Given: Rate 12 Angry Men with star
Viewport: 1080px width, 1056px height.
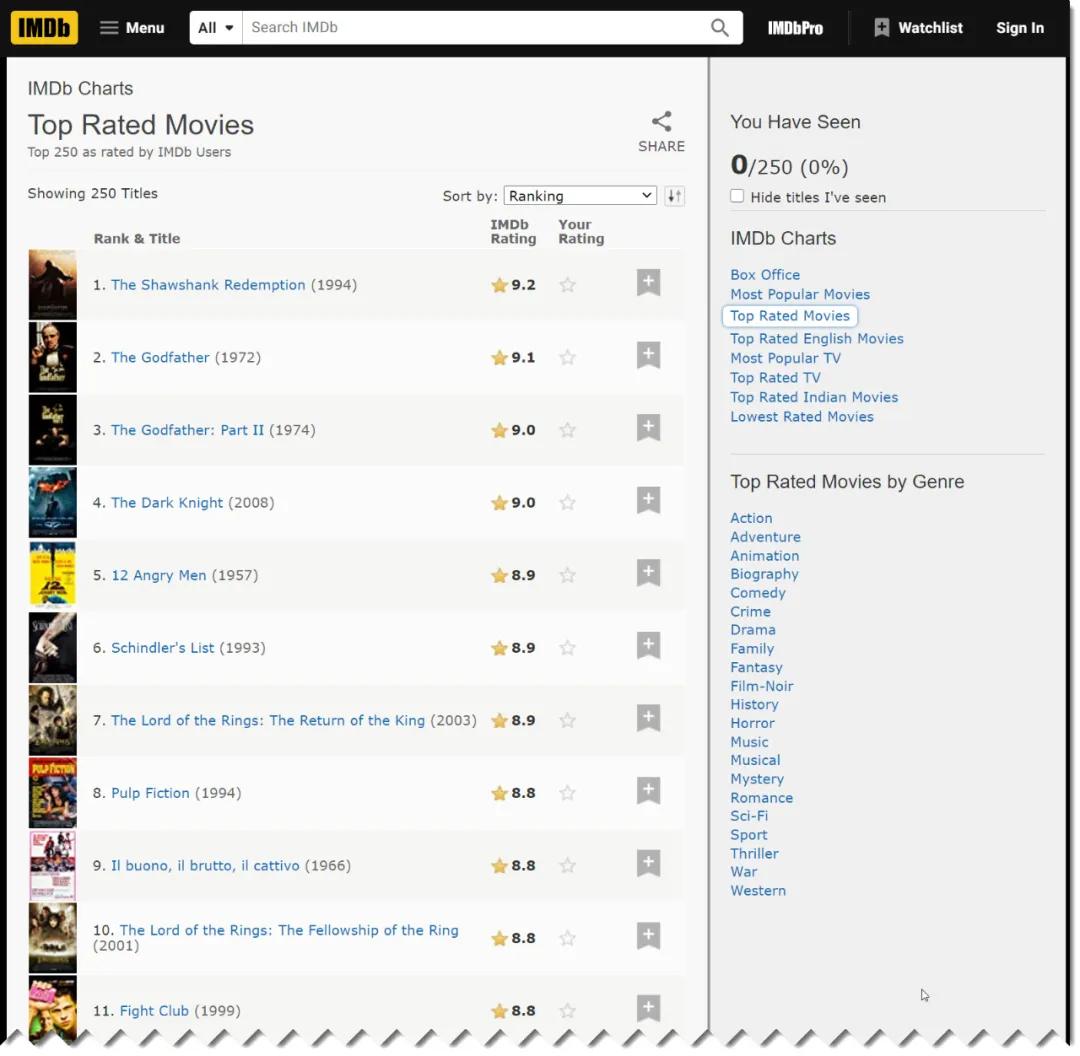Looking at the screenshot, I should (568, 575).
